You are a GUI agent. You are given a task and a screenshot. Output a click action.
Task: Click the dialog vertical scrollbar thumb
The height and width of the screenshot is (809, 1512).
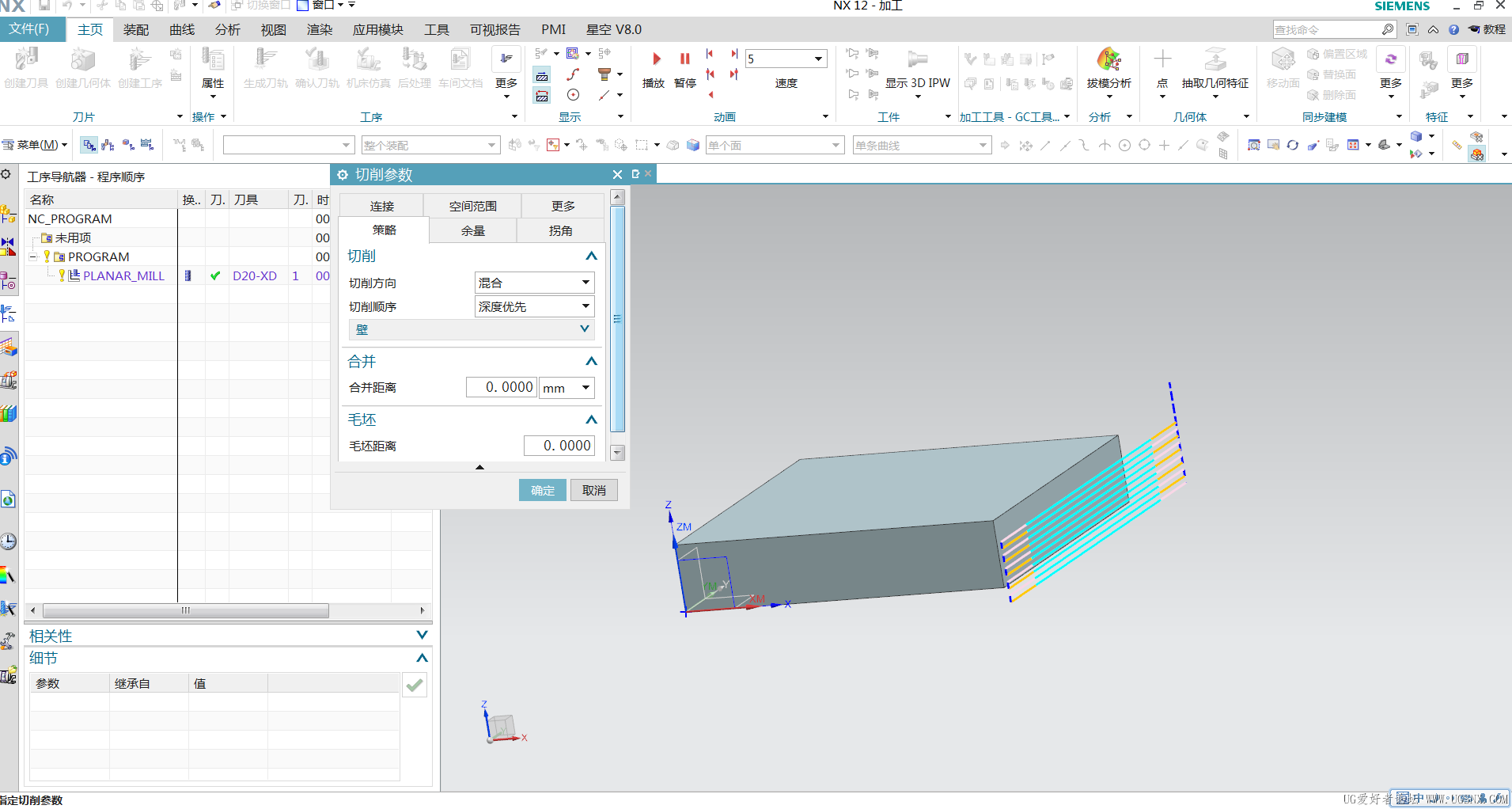618,319
